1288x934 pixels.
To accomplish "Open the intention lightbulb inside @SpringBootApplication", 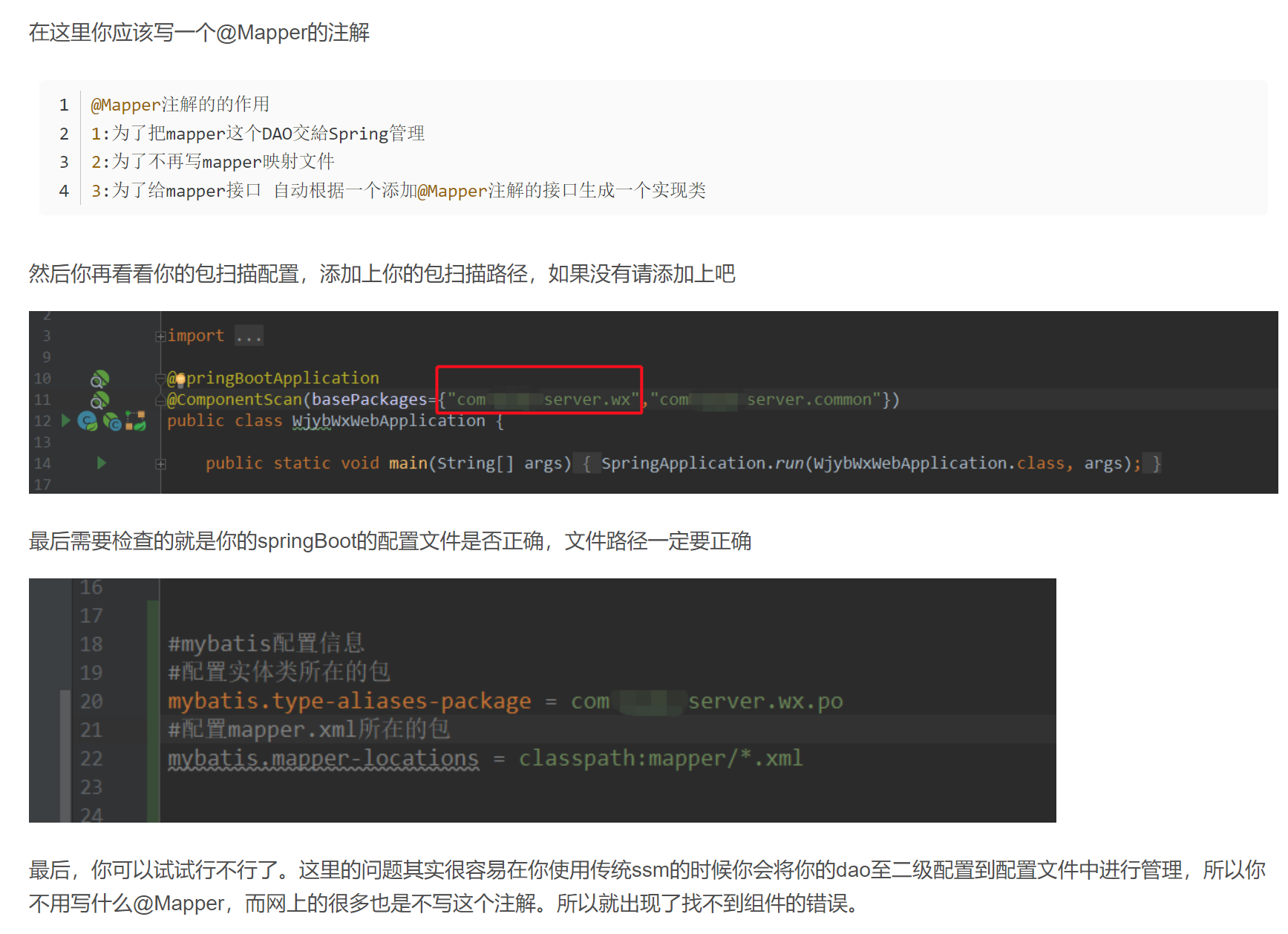I will pyautogui.click(x=180, y=379).
